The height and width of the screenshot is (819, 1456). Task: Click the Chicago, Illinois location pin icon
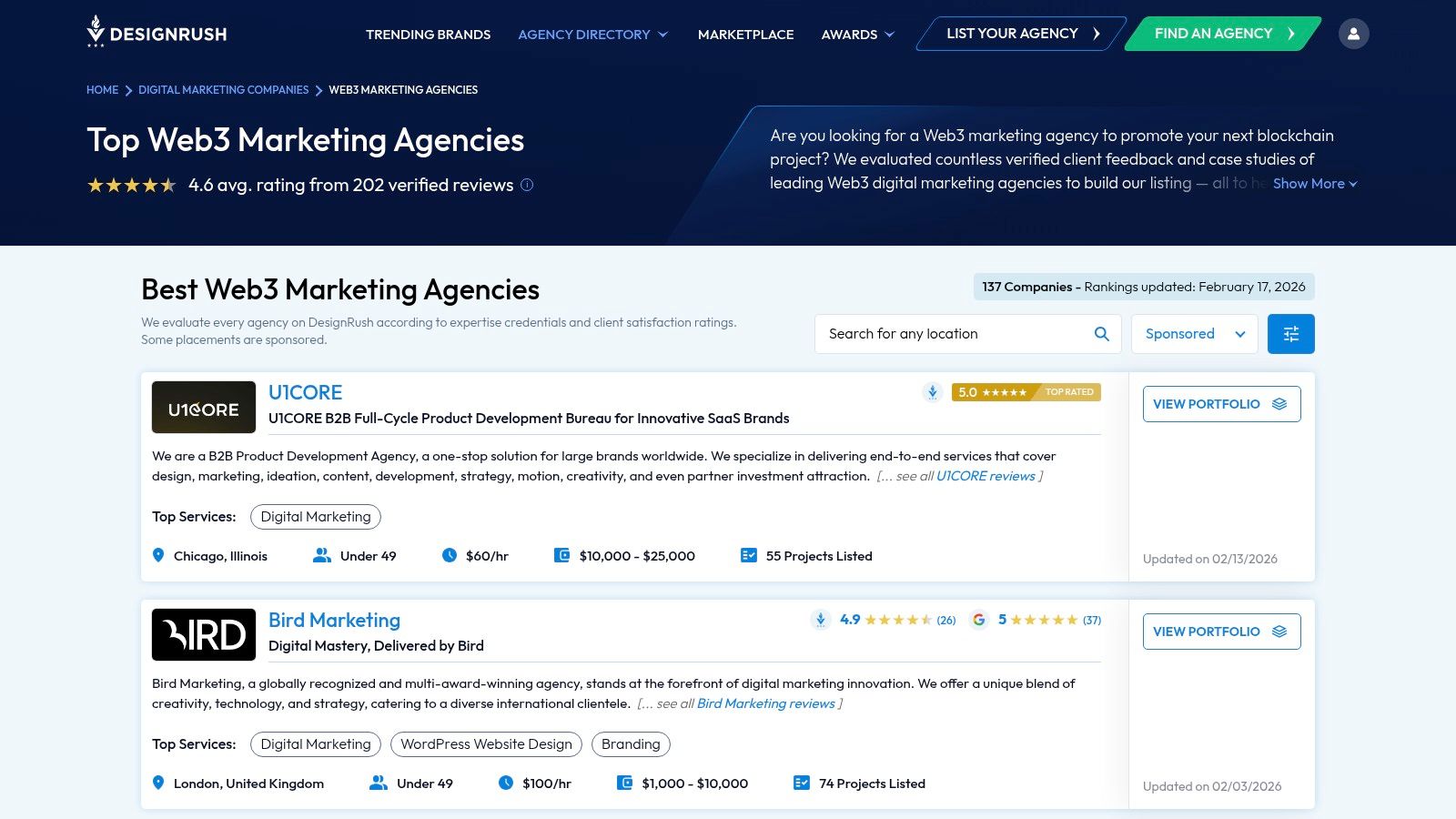point(158,555)
